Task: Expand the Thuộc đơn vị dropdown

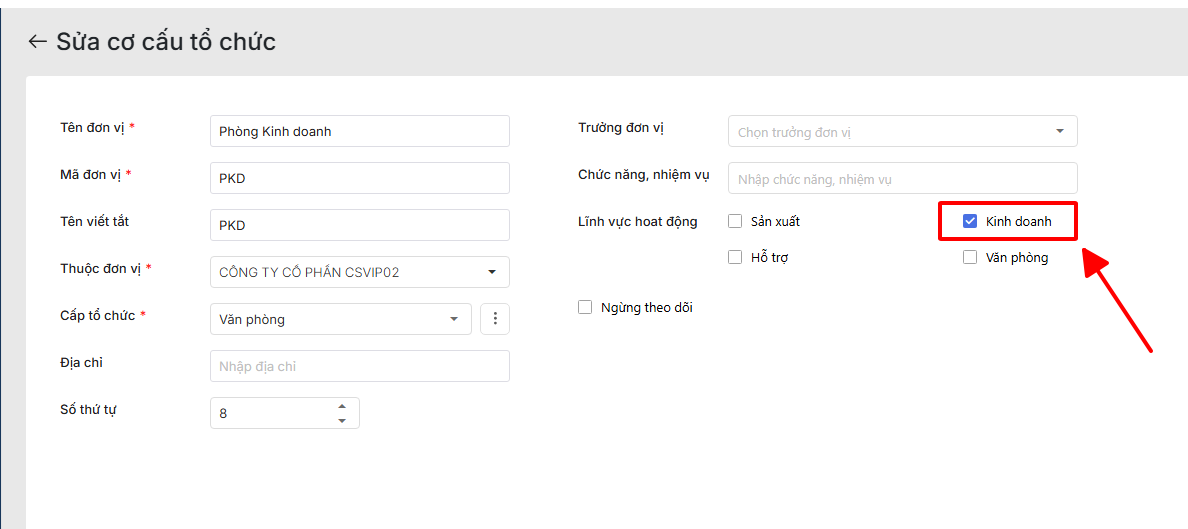Action: (x=491, y=272)
